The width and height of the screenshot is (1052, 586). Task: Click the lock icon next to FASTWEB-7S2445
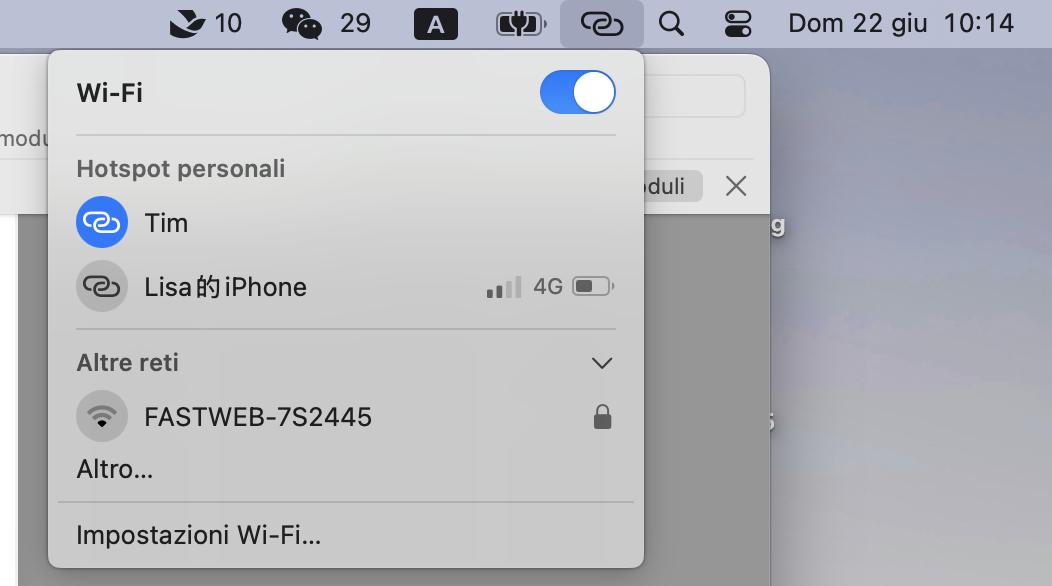(x=602, y=417)
